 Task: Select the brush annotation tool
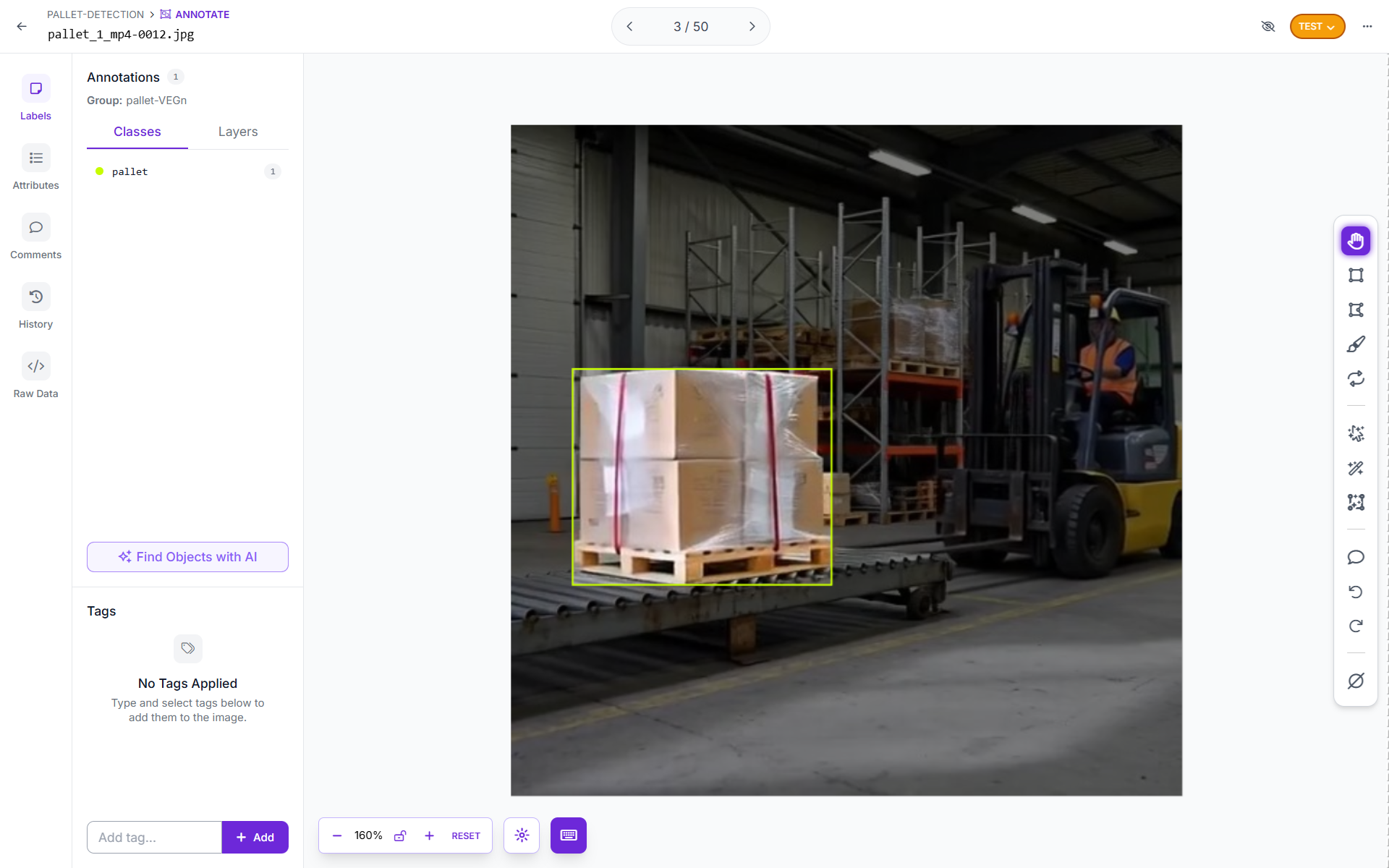click(1356, 344)
